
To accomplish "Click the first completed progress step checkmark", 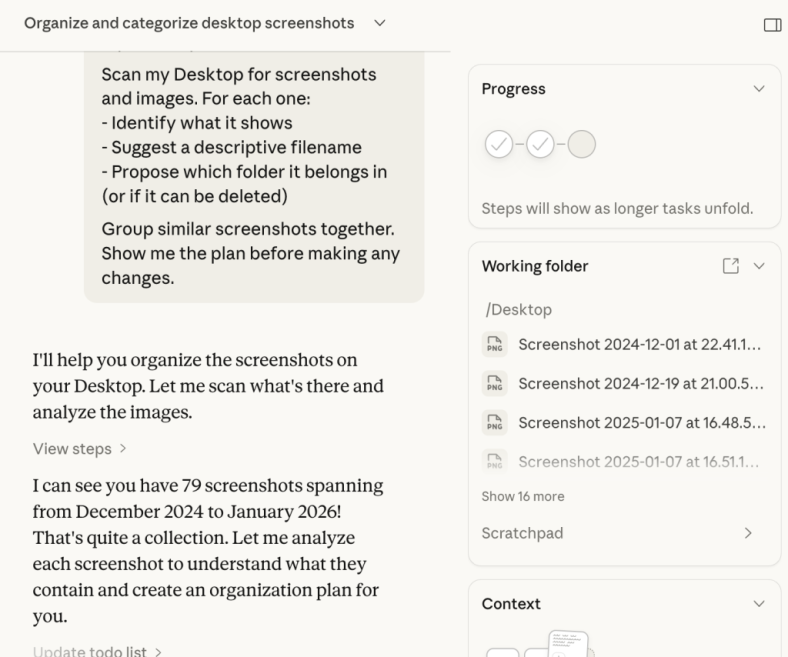I will tap(499, 144).
